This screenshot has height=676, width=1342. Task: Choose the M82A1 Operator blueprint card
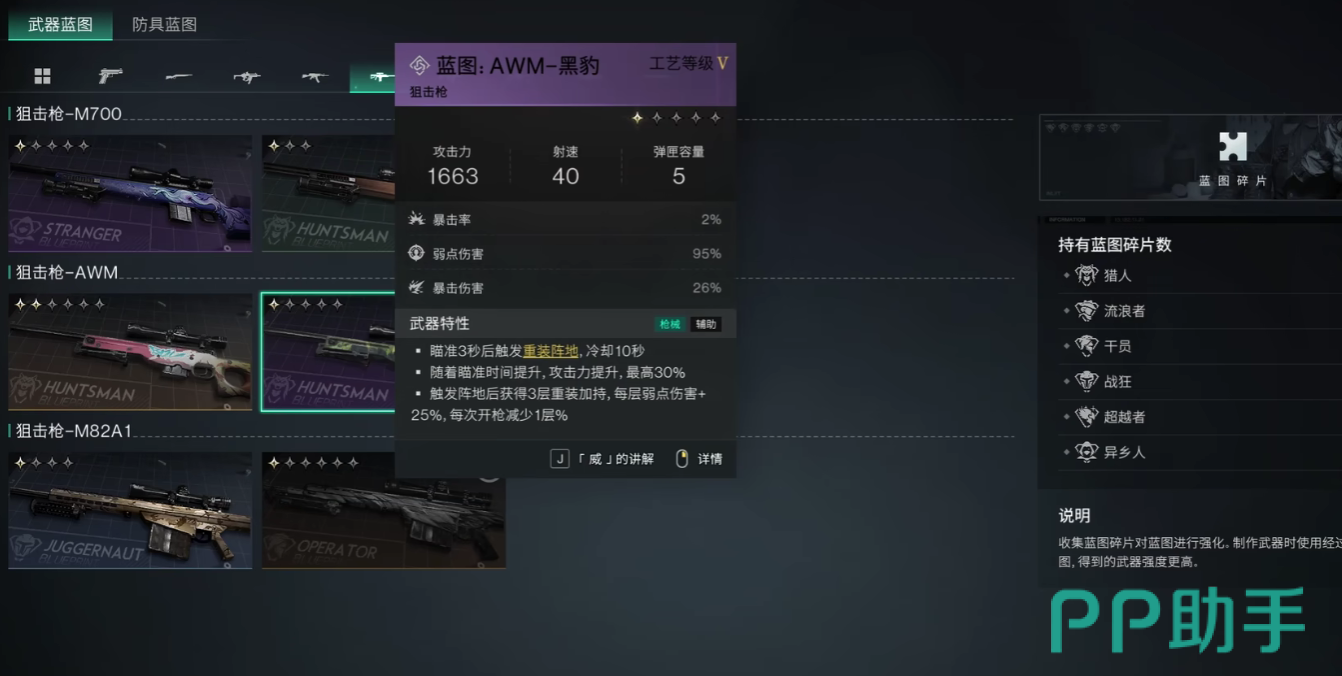click(384, 510)
